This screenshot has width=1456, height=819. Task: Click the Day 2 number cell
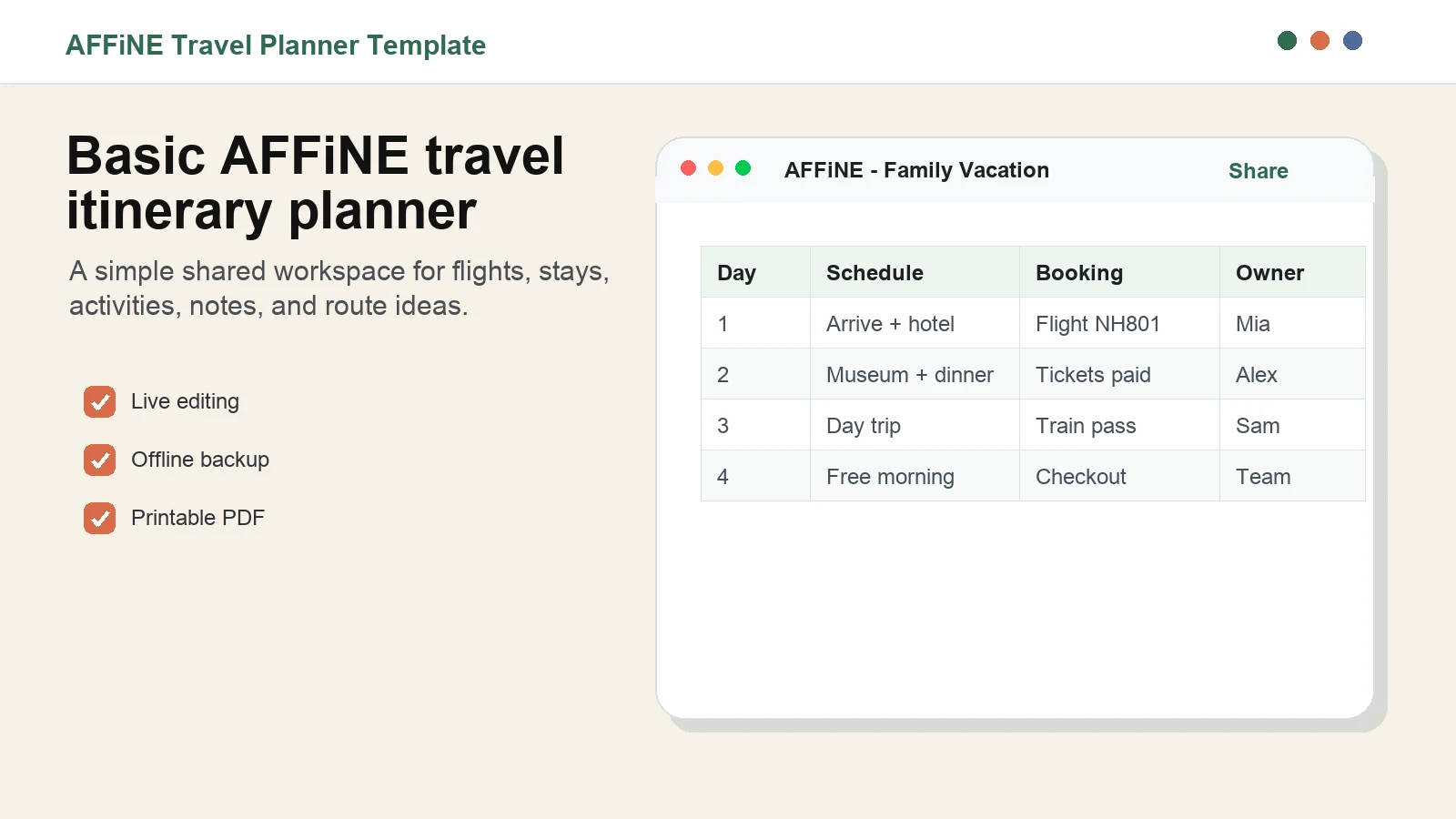point(755,374)
